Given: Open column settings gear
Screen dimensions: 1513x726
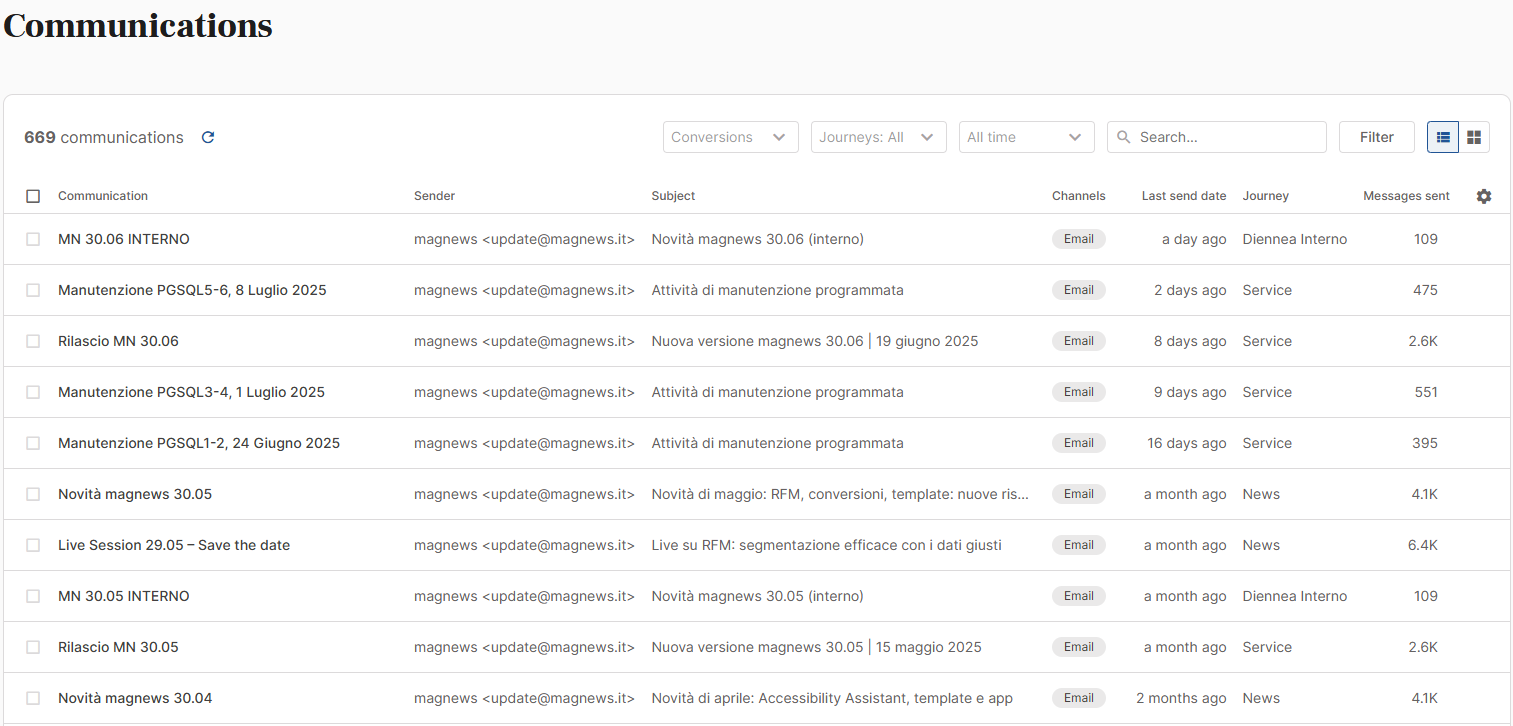Looking at the screenshot, I should [1484, 196].
